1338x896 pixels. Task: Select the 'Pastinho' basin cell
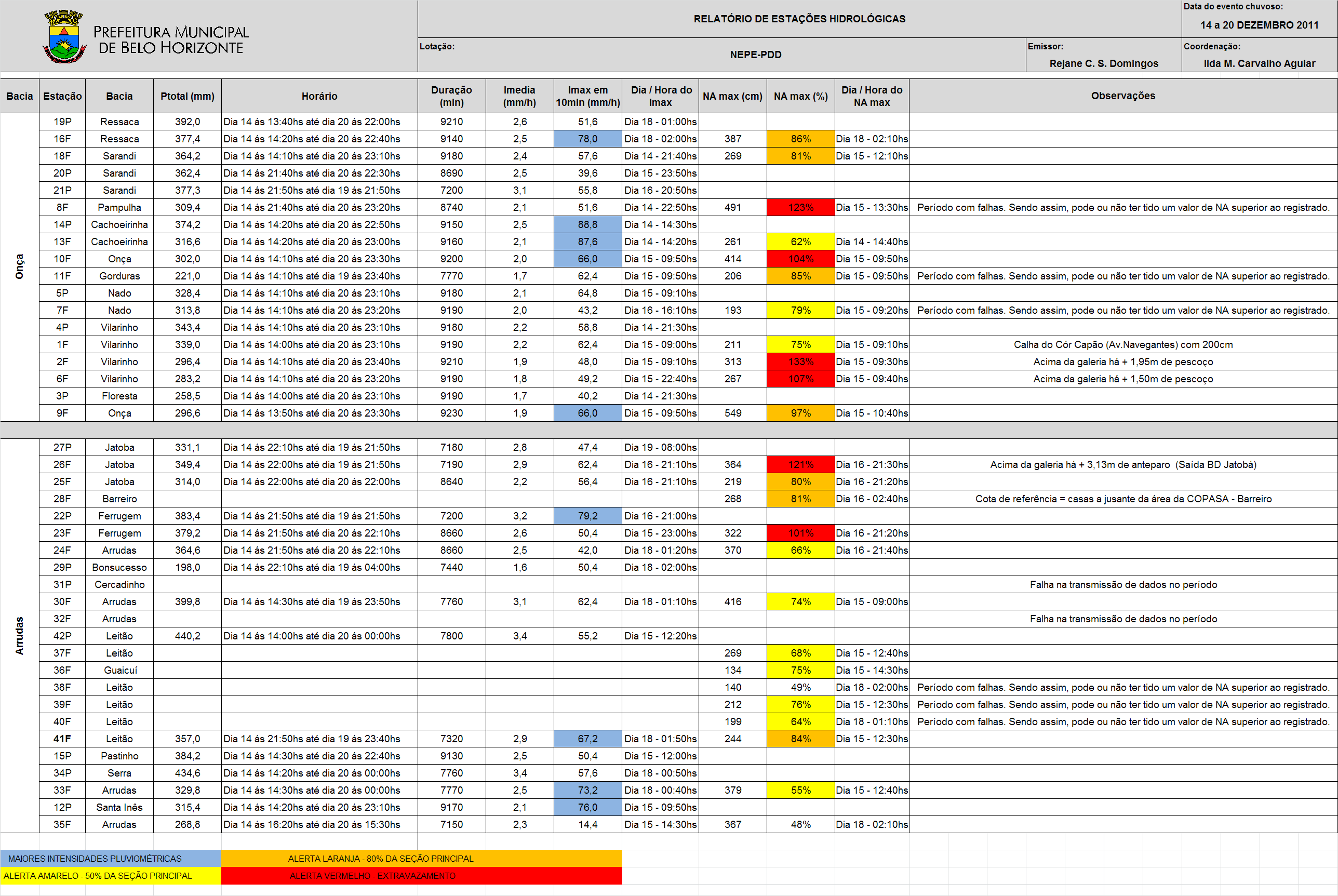point(119,756)
